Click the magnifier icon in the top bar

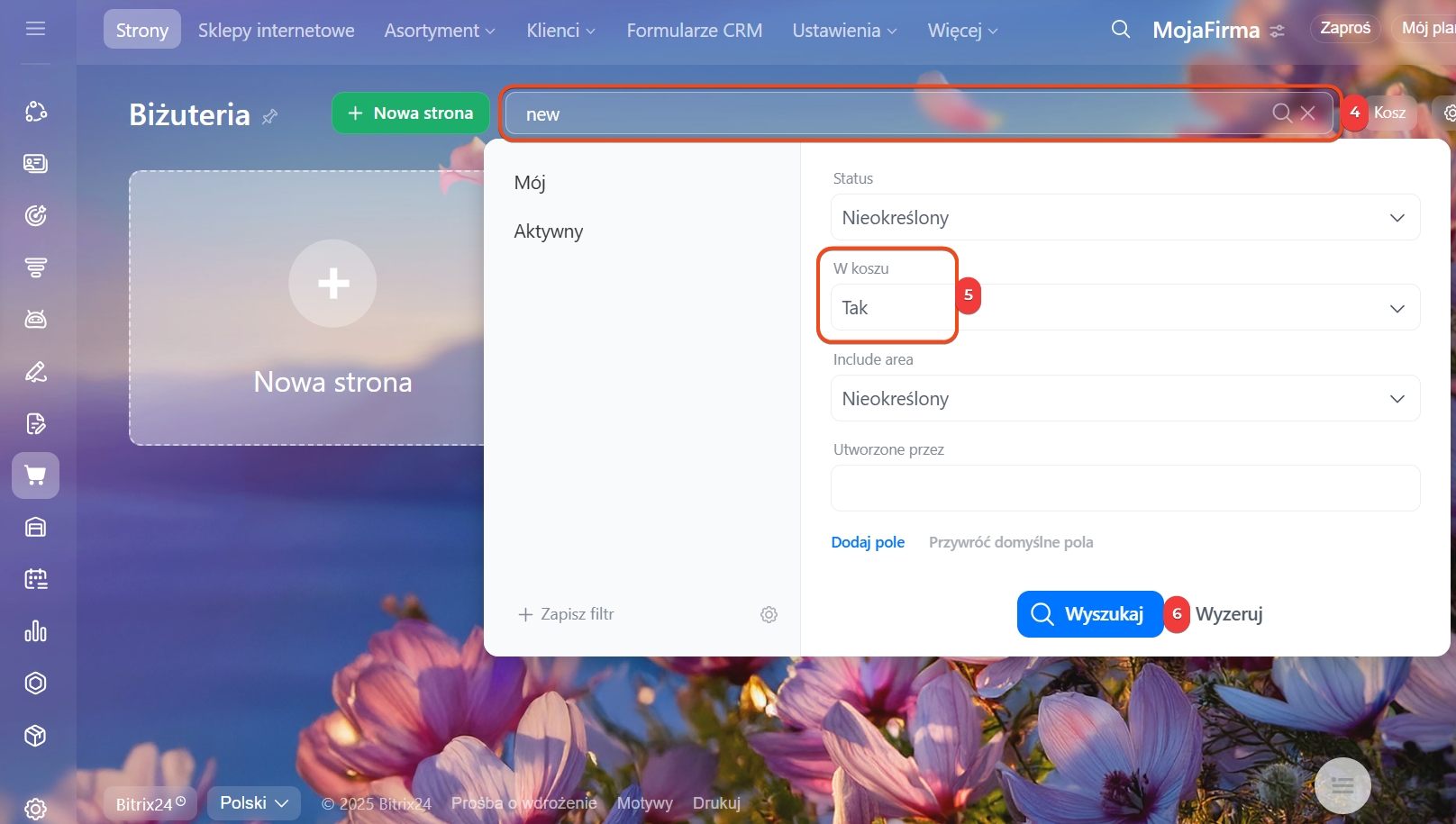click(x=1120, y=30)
